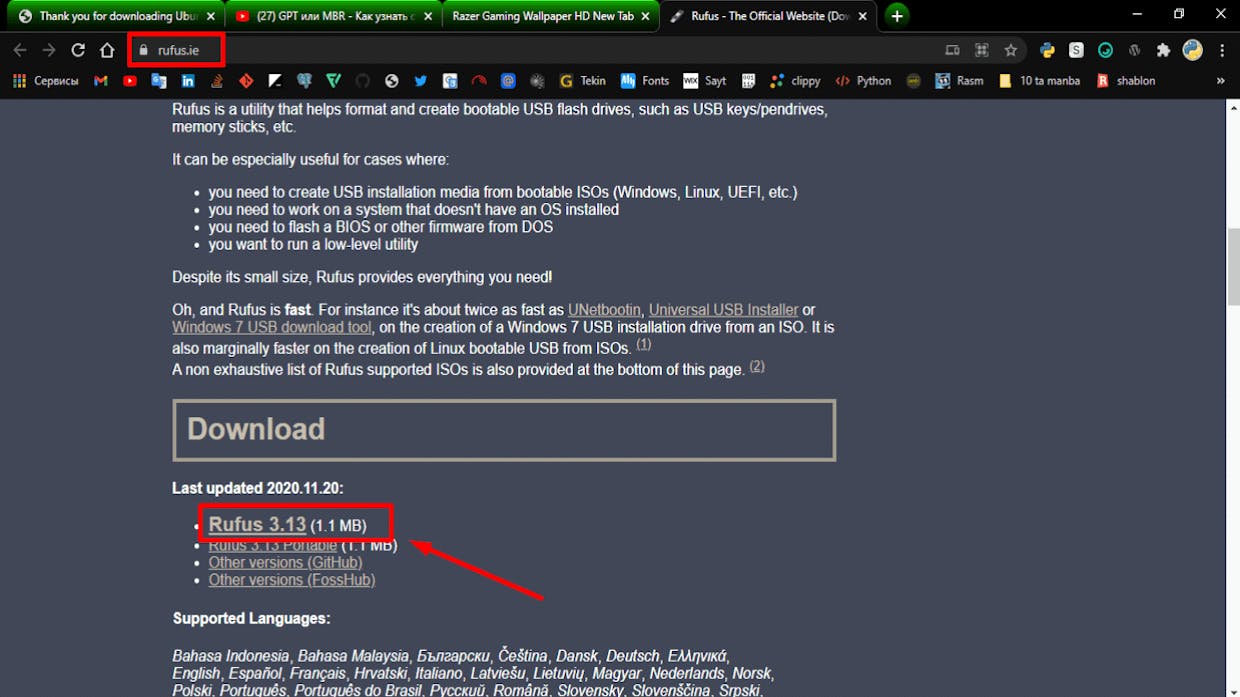Click the lock icon in the address bar
1240x697 pixels.
click(x=144, y=50)
